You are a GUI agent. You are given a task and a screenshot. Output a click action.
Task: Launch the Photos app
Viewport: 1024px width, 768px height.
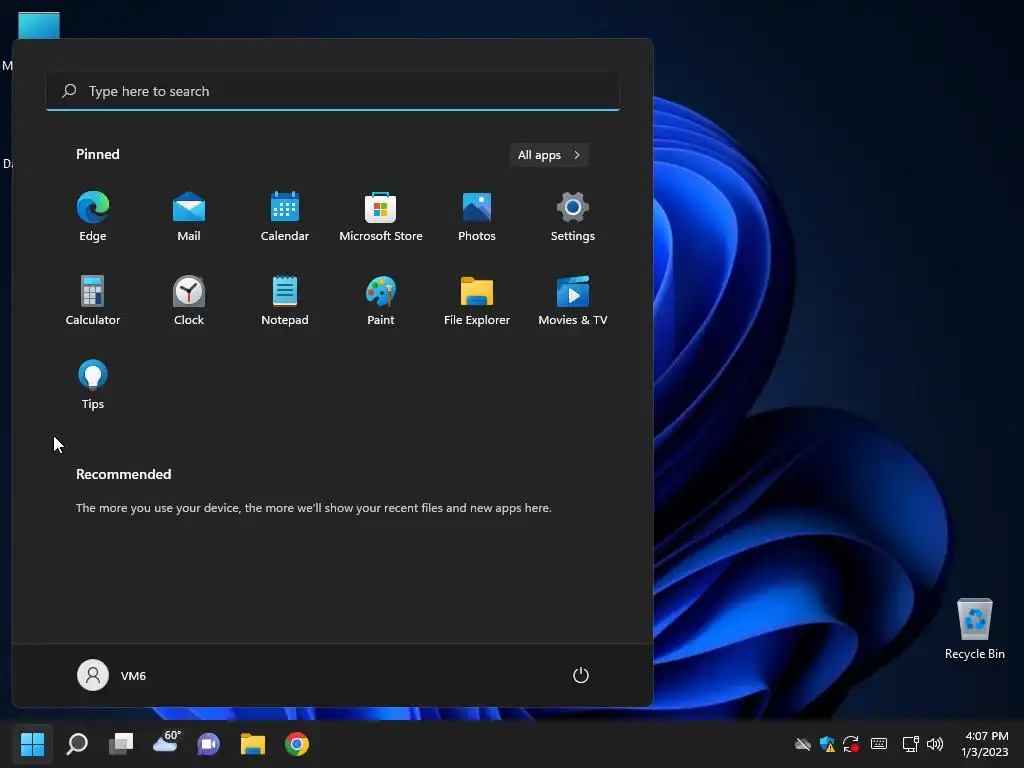tap(477, 217)
